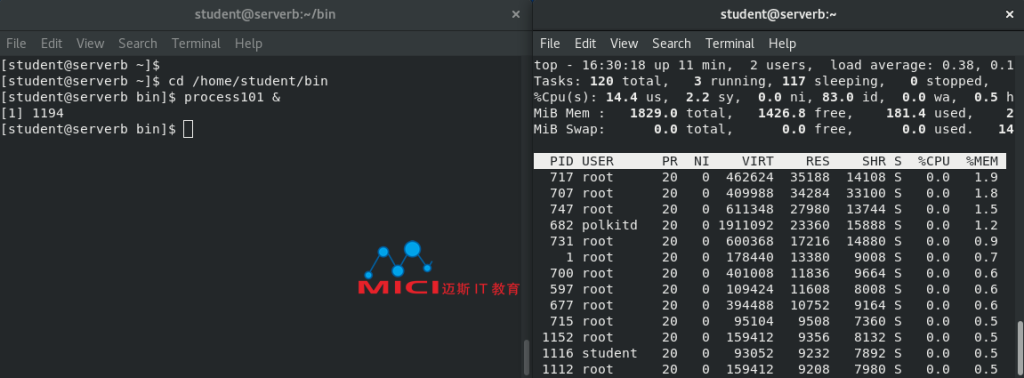The image size is (1024, 378).
Task: Click the SHR column header in top
Action: click(x=874, y=161)
